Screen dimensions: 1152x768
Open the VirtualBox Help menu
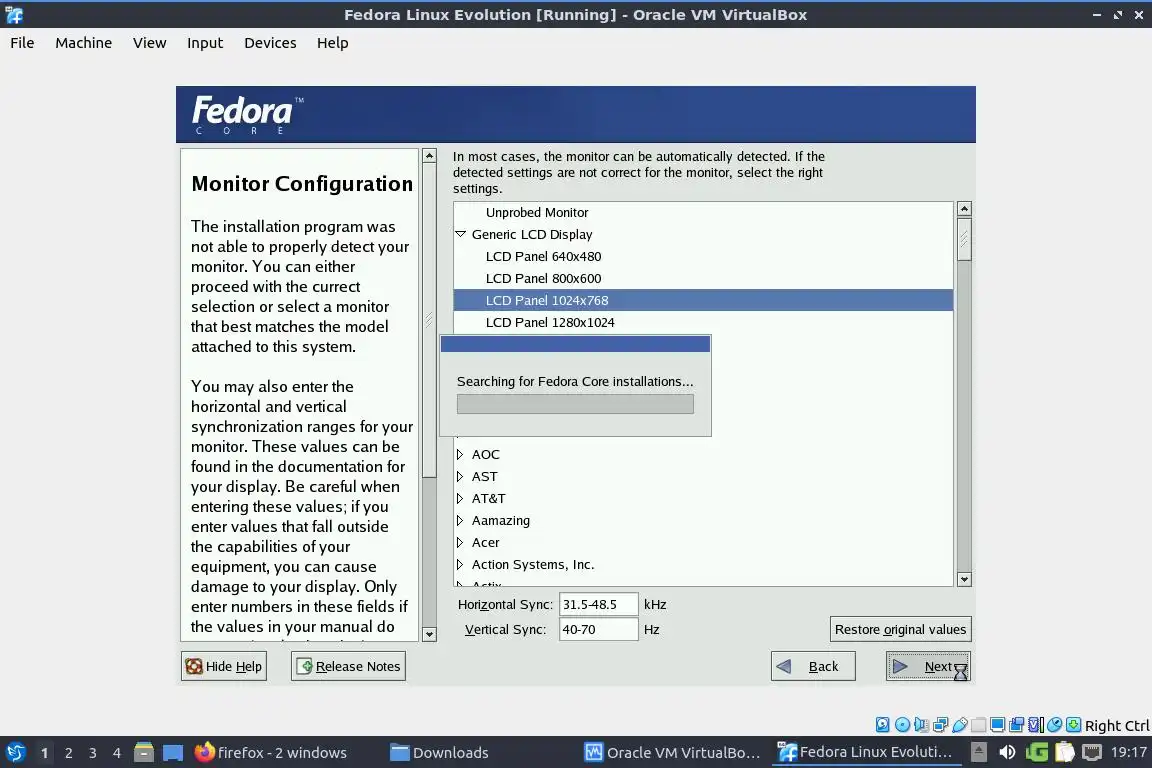click(332, 43)
